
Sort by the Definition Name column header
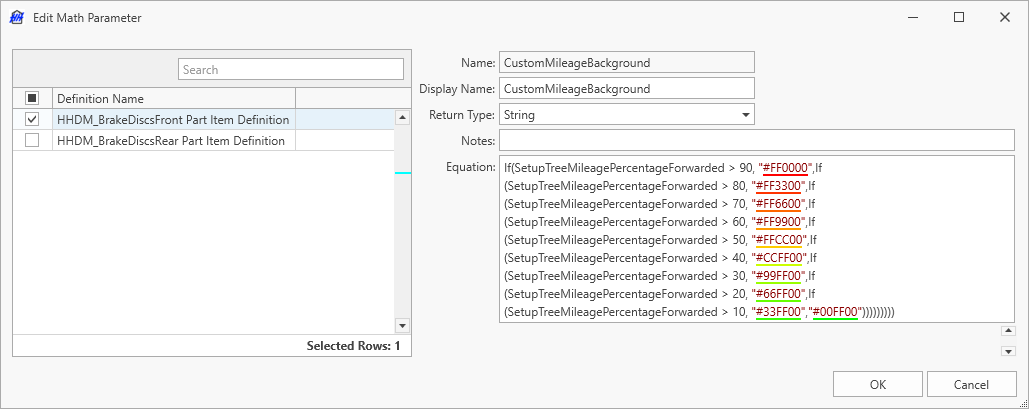pyautogui.click(x=173, y=98)
